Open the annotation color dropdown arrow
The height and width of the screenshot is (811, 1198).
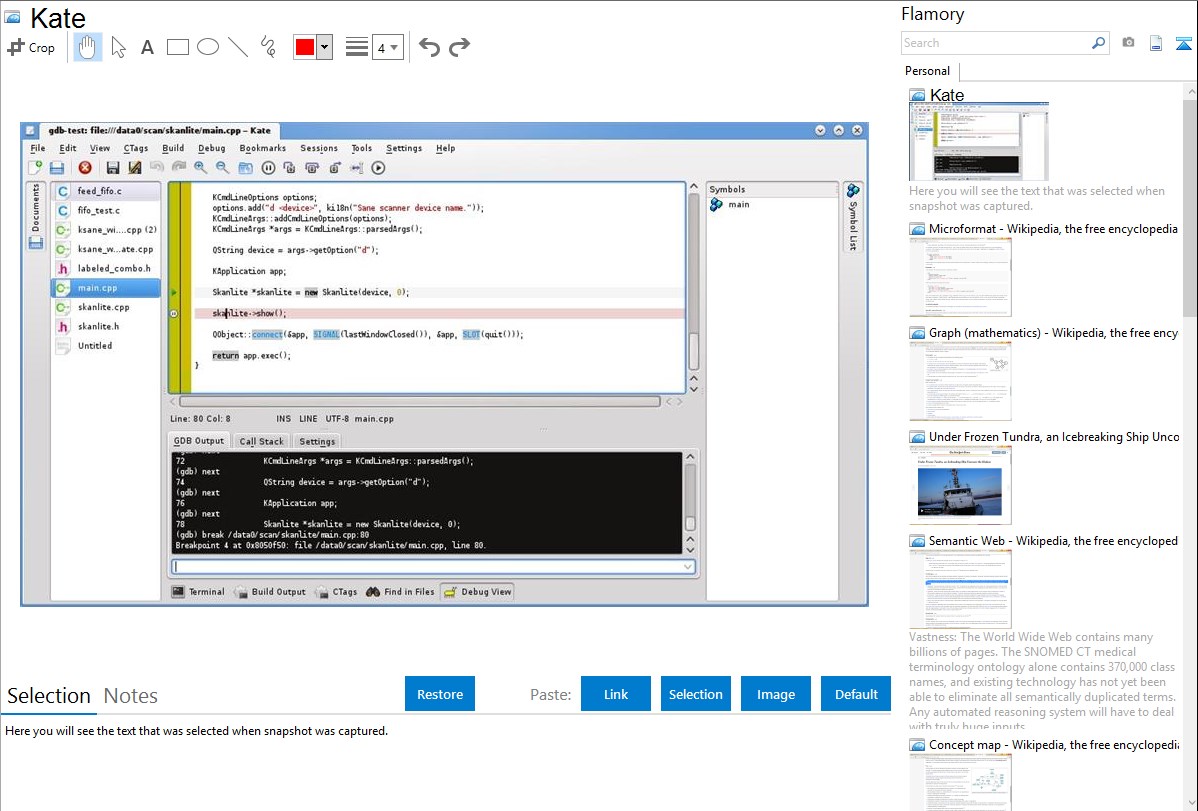325,47
